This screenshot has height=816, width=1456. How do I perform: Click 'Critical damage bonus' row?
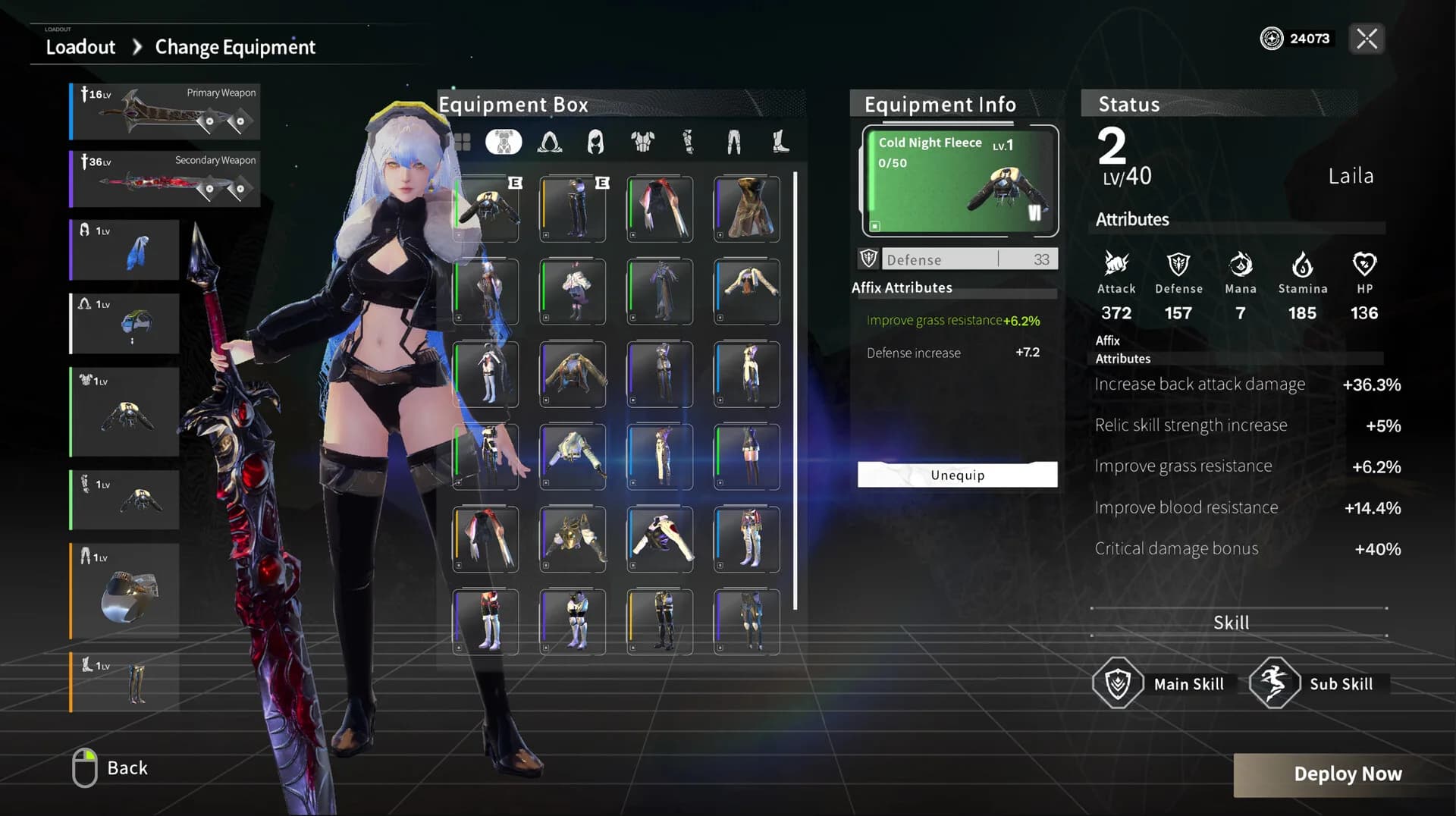coord(1247,548)
